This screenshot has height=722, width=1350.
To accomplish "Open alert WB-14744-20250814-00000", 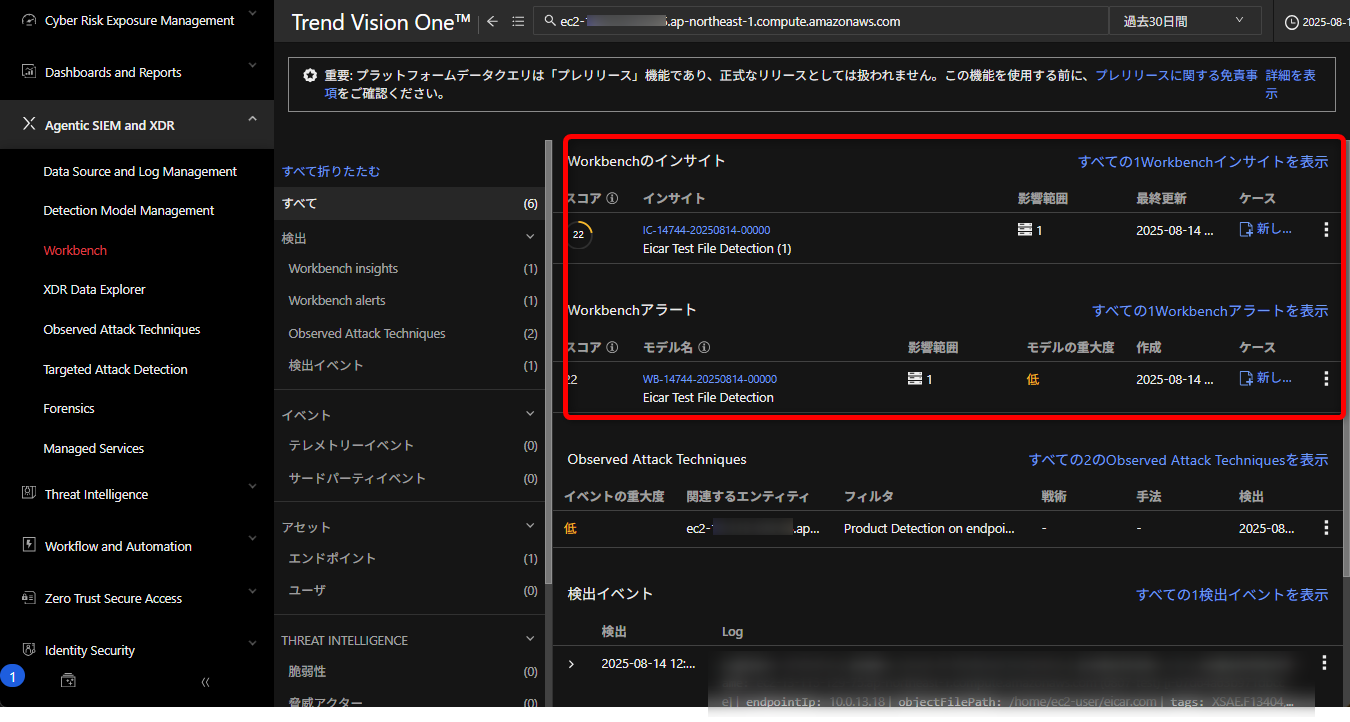I will (x=709, y=379).
